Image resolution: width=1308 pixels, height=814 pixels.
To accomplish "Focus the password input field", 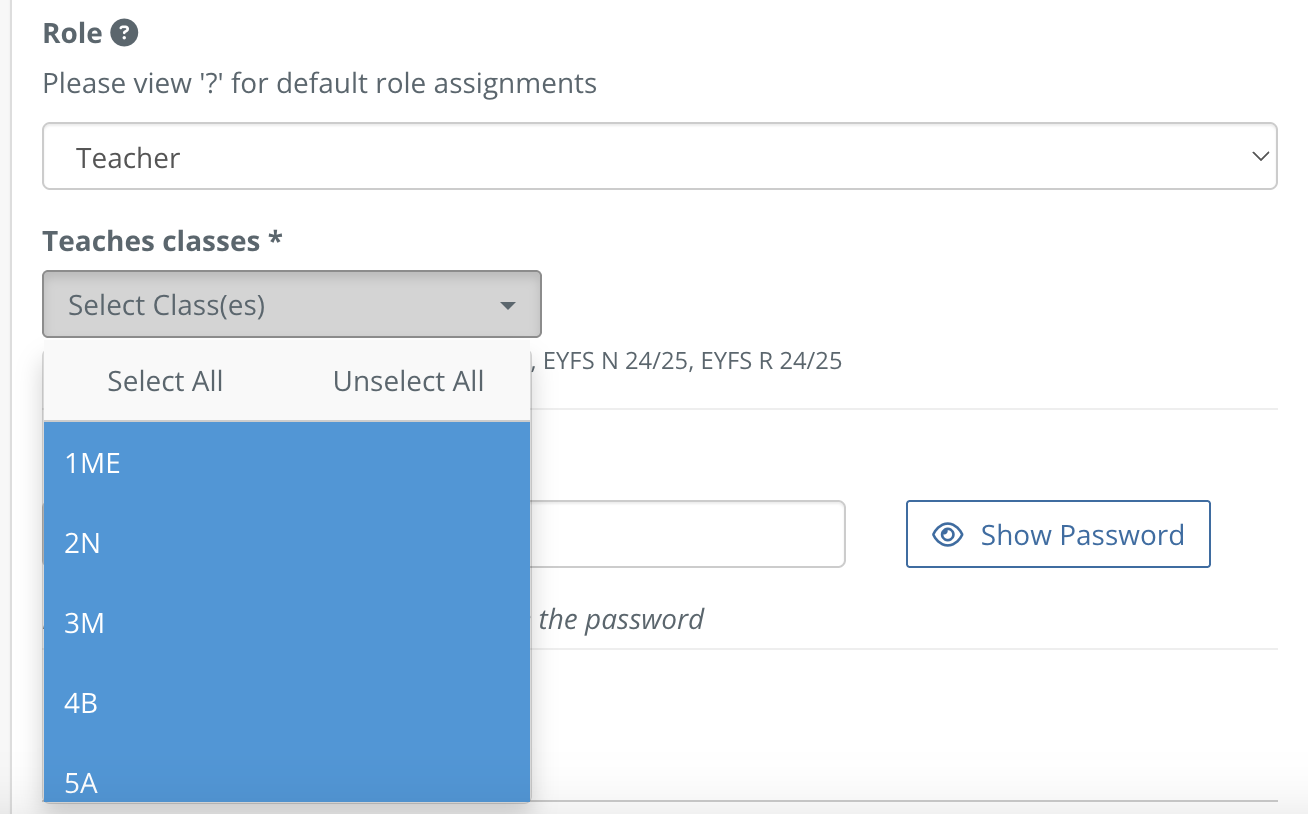I will pos(688,534).
